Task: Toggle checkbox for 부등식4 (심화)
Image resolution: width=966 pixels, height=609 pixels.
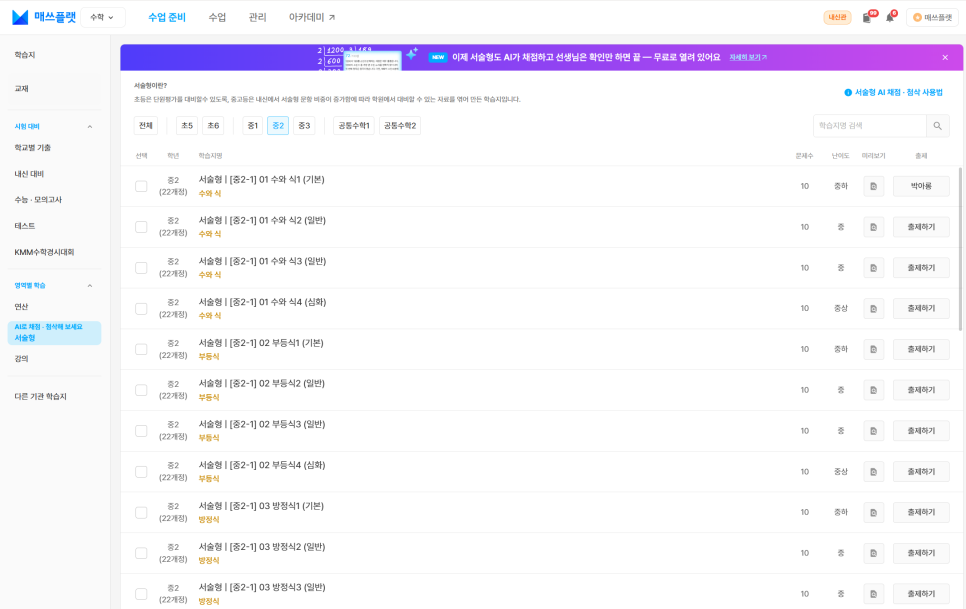Action: (x=141, y=472)
